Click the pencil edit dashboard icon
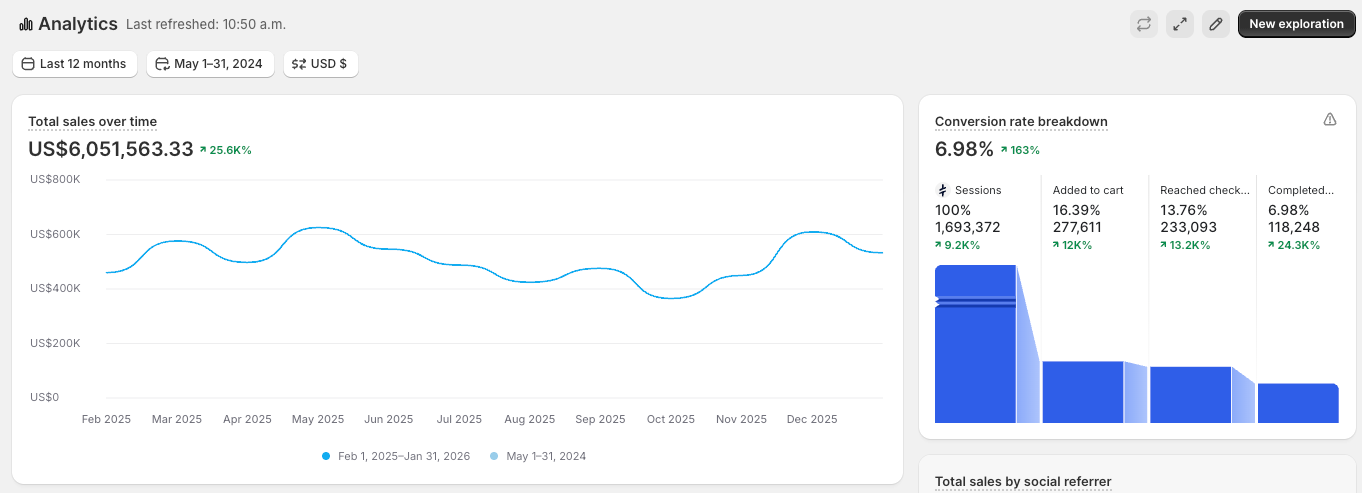The width and height of the screenshot is (1362, 493). (1216, 24)
